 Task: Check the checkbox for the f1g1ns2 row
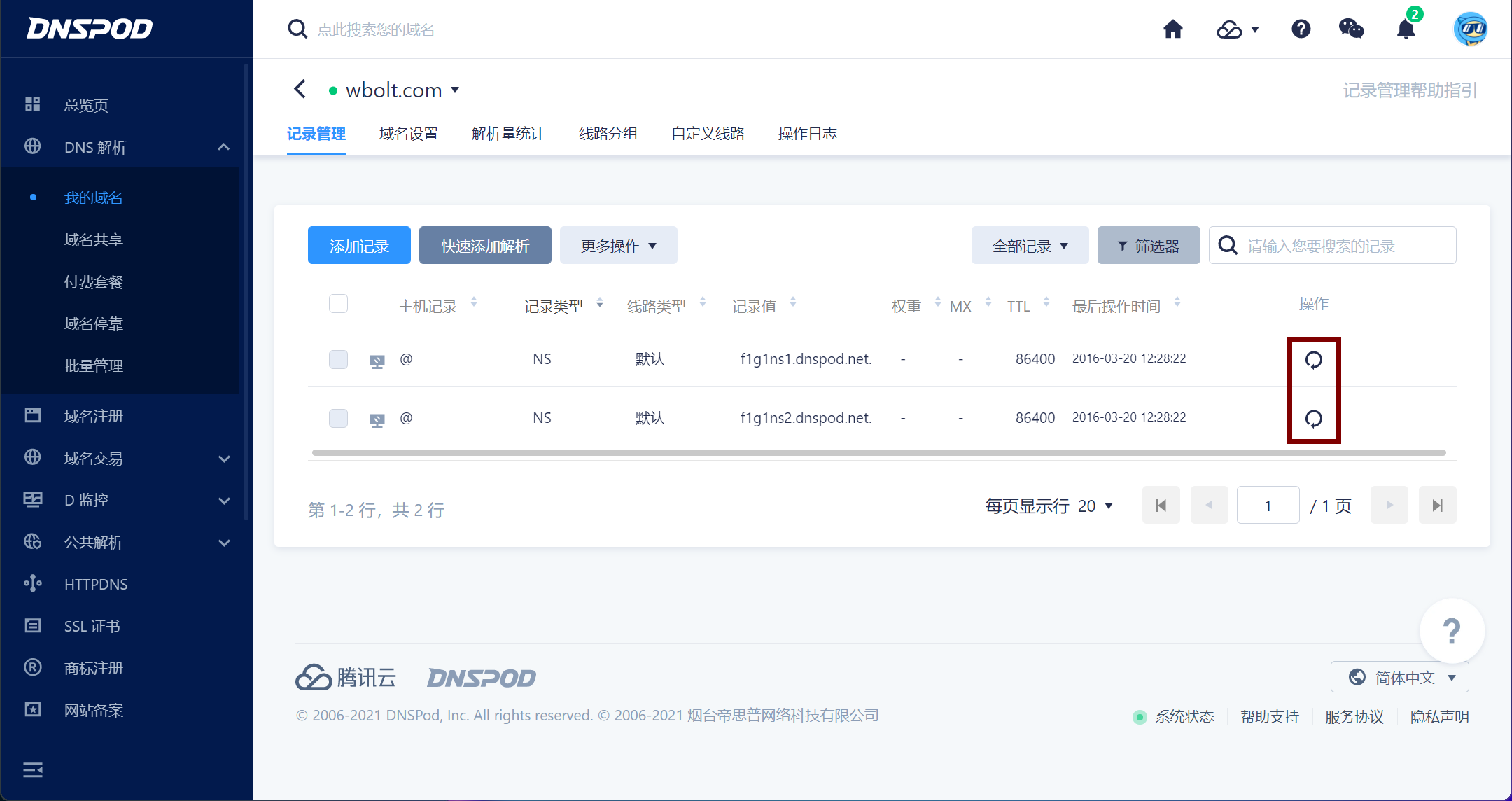[x=338, y=418]
